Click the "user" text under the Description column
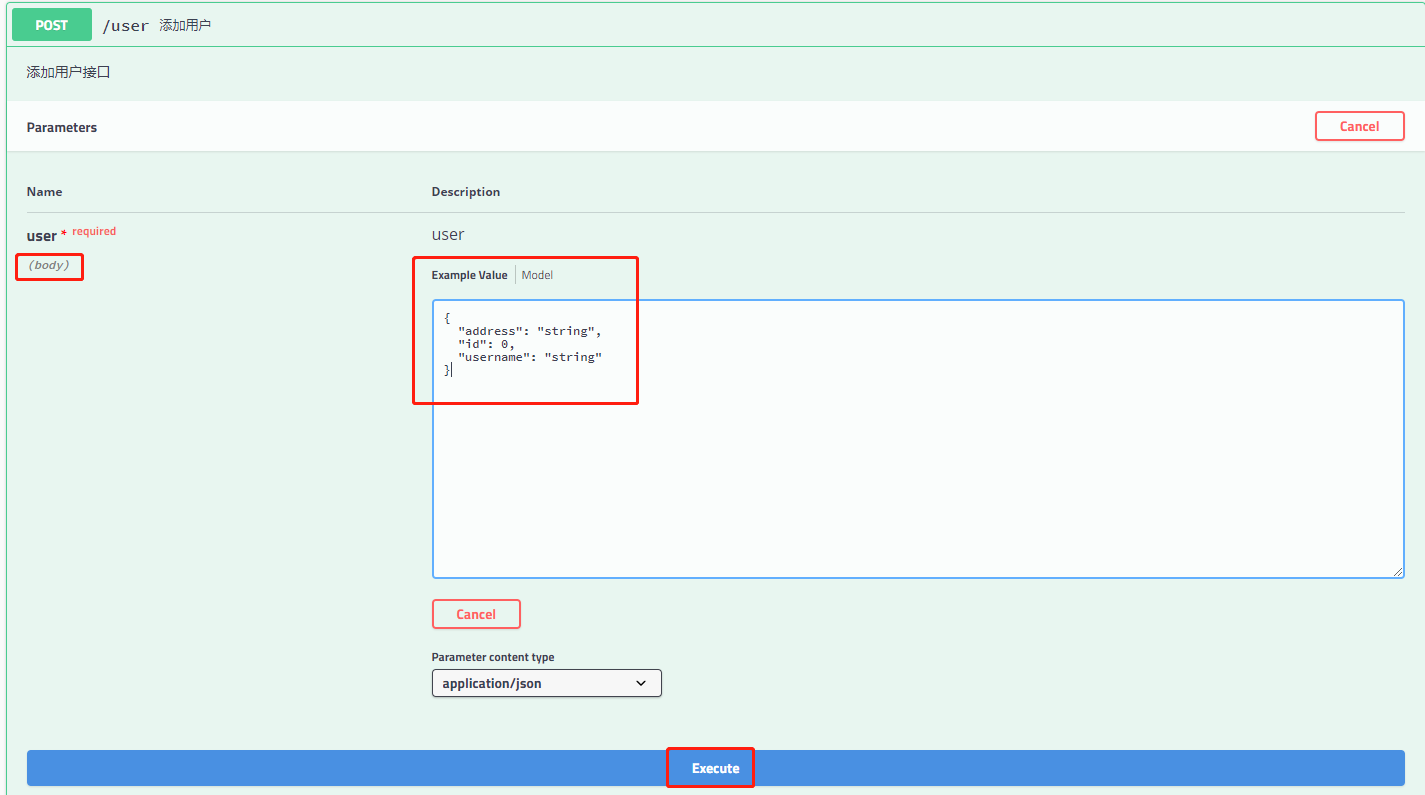Viewport: 1425px width, 795px height. 448,234
